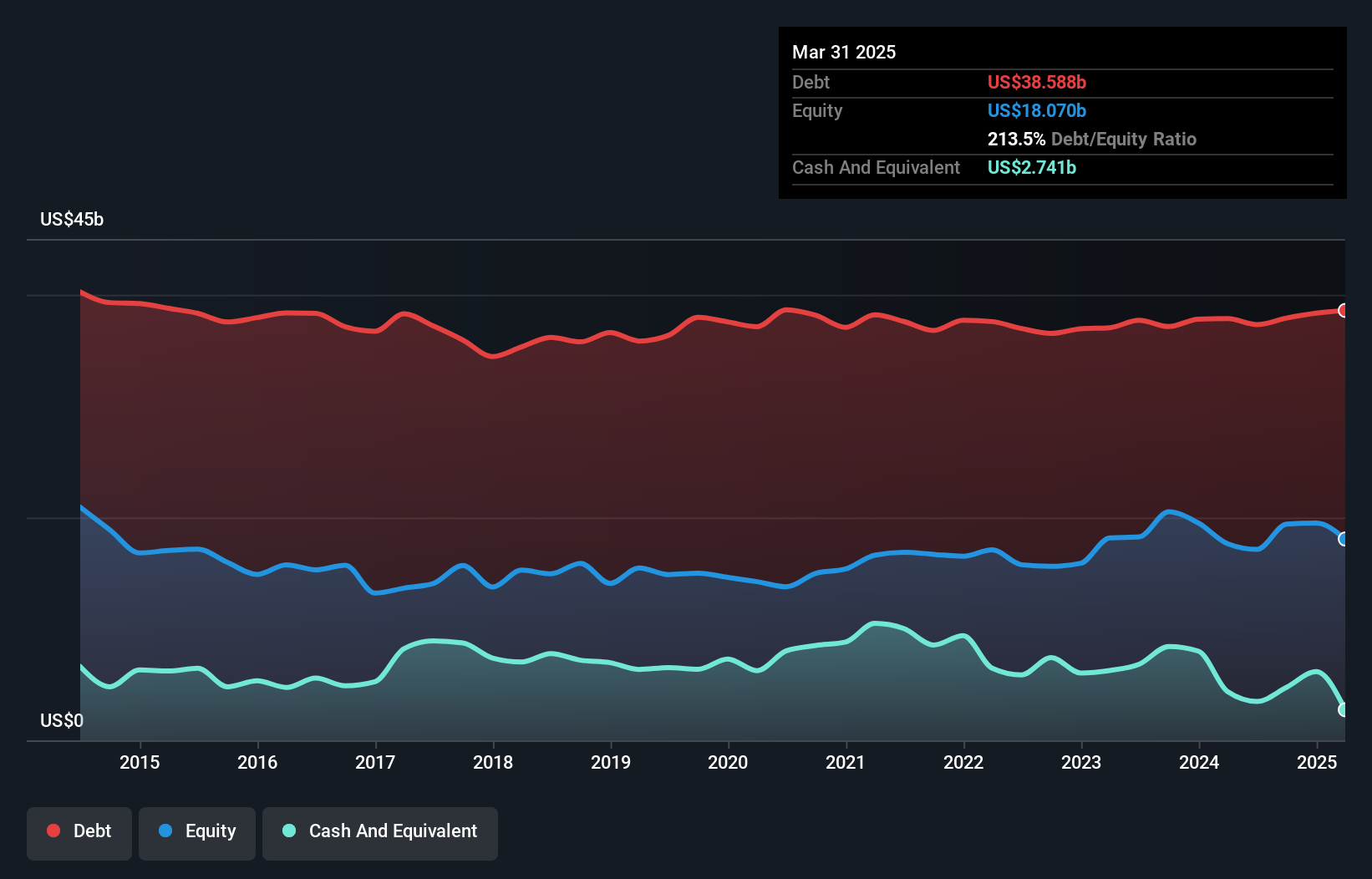Click the US$0 y-axis label

[62, 721]
